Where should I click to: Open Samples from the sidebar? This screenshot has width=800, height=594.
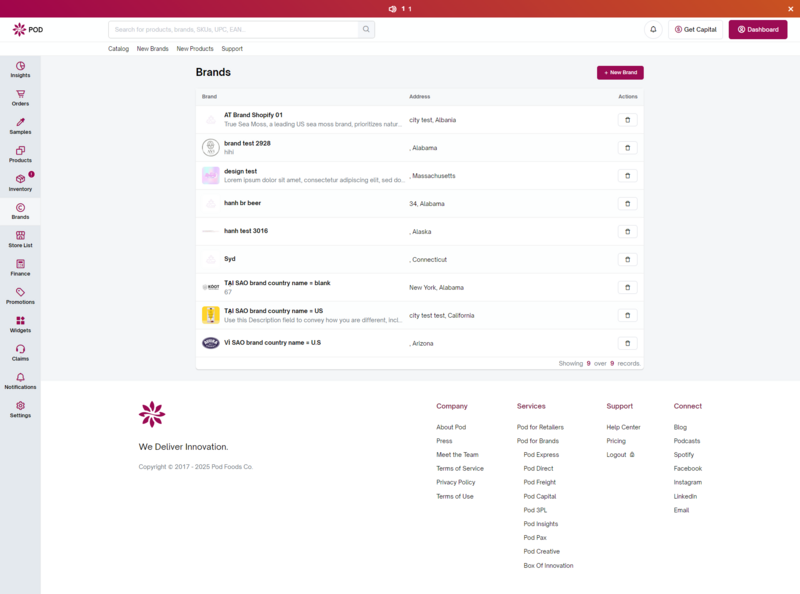(x=20, y=126)
